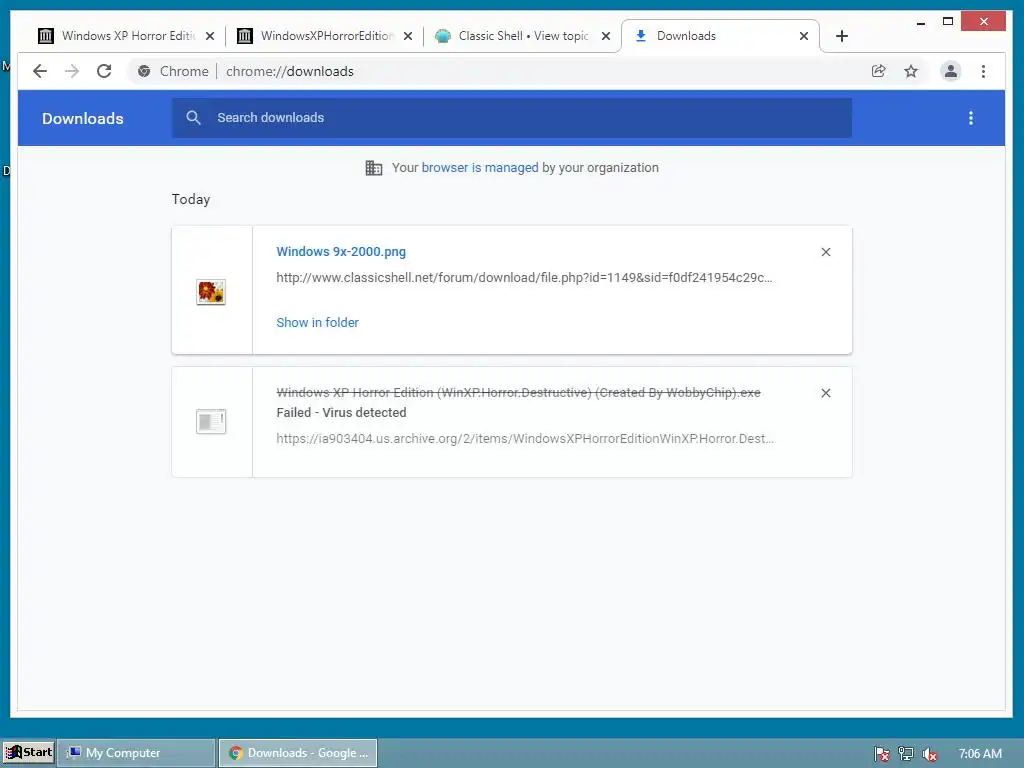Open the managed organization building icon
Screen dimensions: 1024x768
374,168
